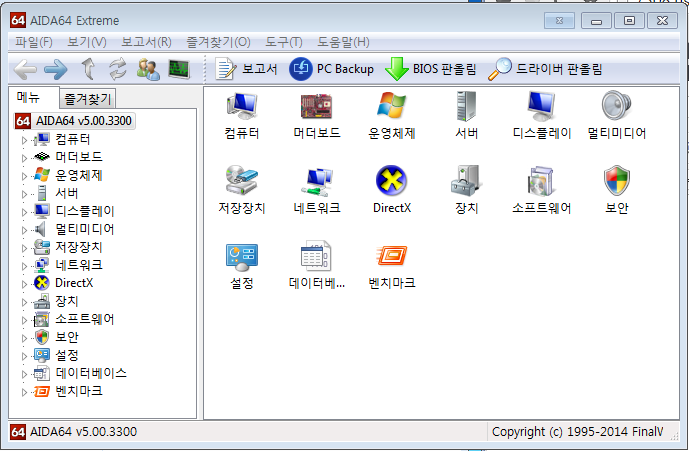The image size is (689, 451).
Task: Open the green graph monitor toolbar icon
Action: pyautogui.click(x=179, y=69)
